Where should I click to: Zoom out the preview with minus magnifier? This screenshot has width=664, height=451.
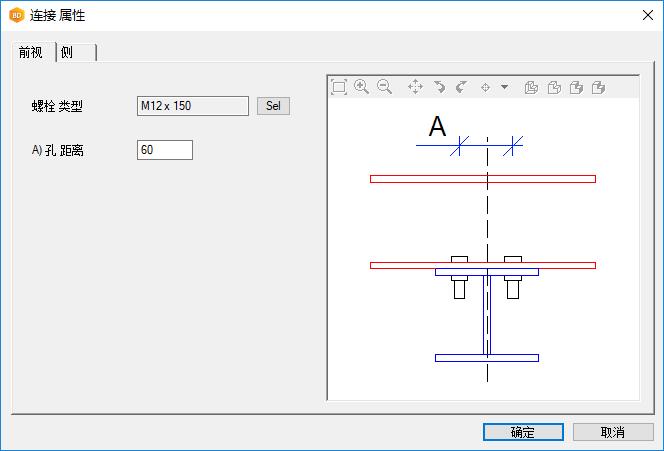point(384,87)
